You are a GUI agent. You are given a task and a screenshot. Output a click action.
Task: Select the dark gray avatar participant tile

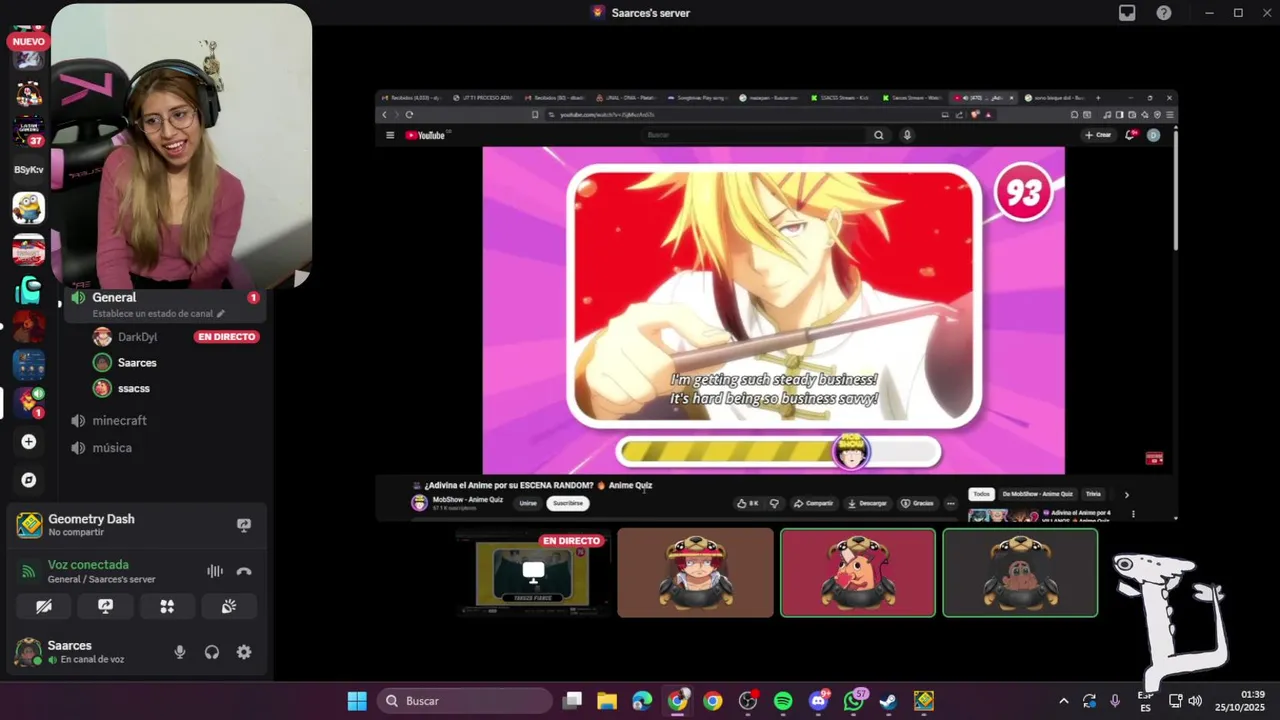point(1020,573)
